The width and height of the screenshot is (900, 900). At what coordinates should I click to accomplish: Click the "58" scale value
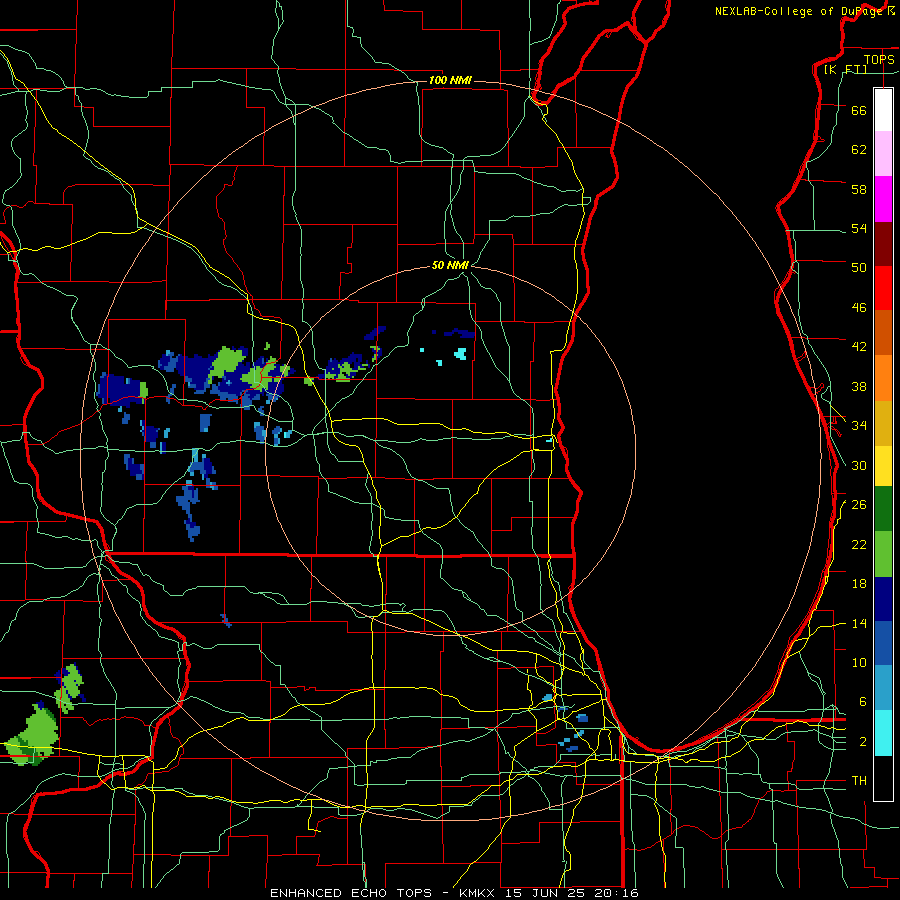[859, 189]
